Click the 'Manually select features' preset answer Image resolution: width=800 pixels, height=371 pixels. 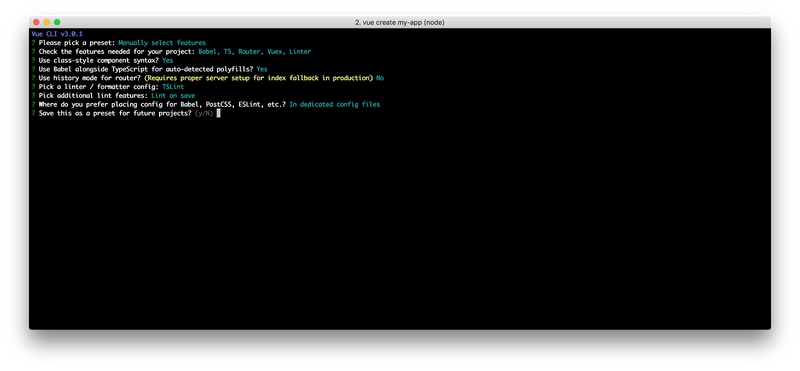[162, 43]
